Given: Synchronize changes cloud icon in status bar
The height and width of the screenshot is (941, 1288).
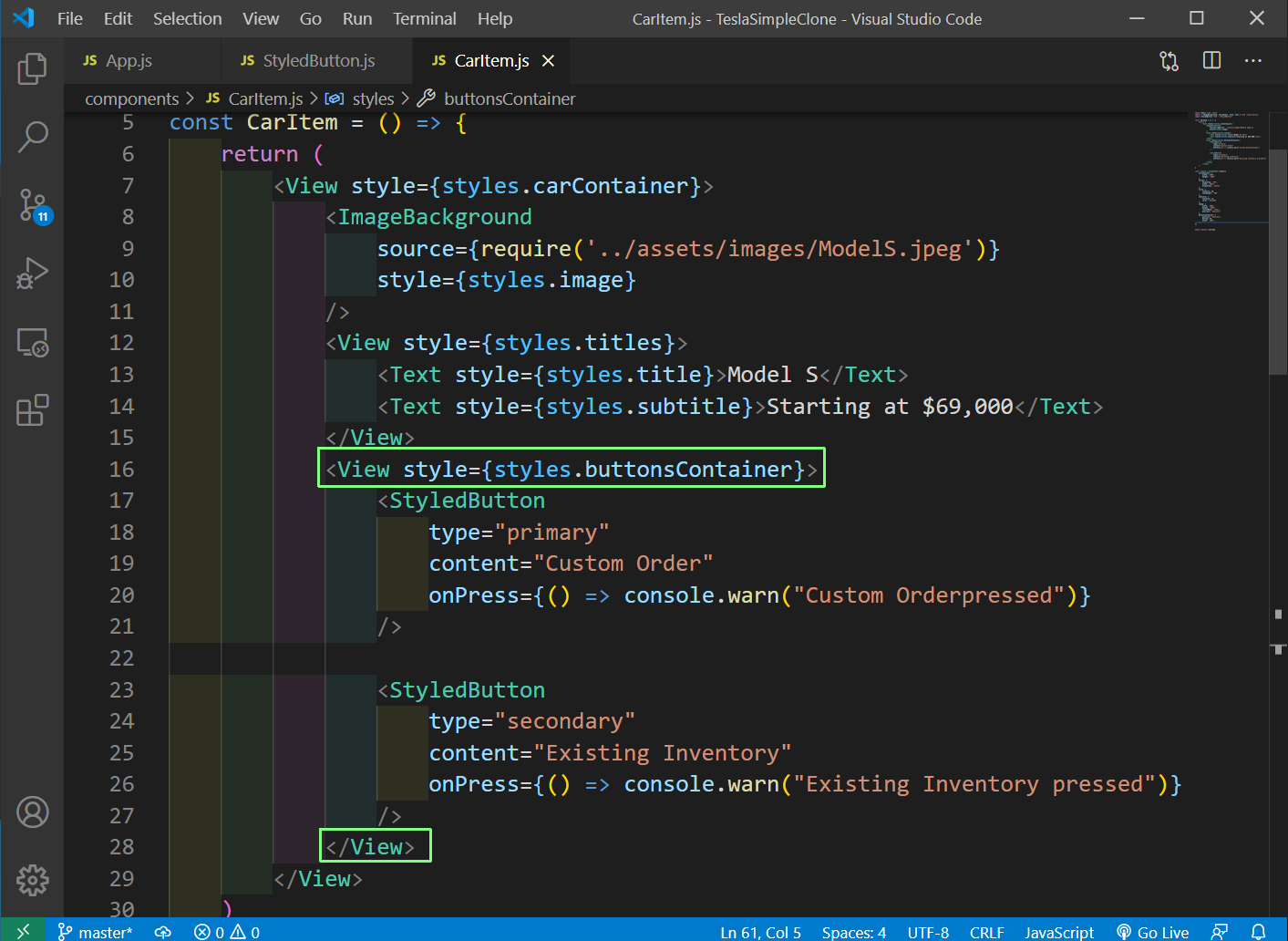Looking at the screenshot, I should coord(163,932).
